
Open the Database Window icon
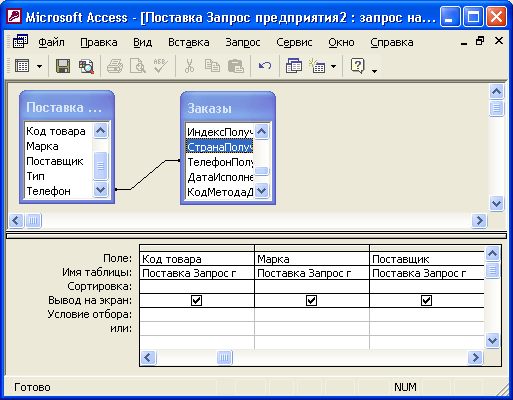[x=294, y=66]
